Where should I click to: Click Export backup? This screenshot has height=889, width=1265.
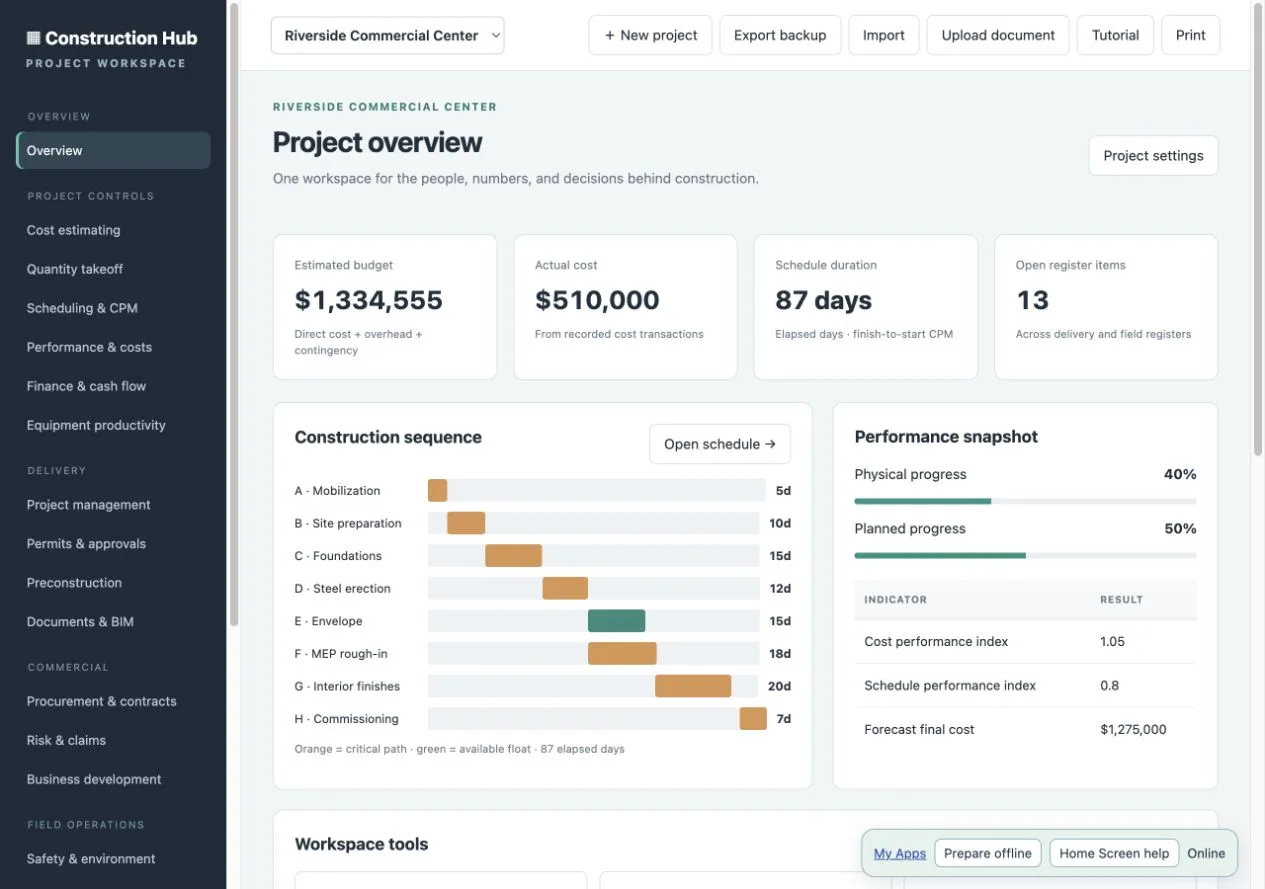[780, 35]
